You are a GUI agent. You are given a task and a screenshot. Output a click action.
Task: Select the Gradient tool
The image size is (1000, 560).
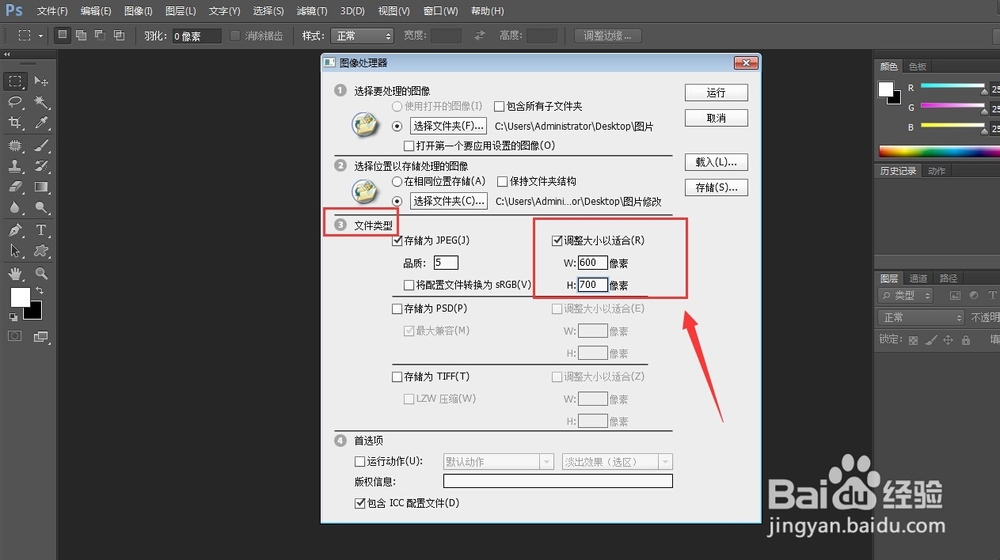(x=41, y=187)
